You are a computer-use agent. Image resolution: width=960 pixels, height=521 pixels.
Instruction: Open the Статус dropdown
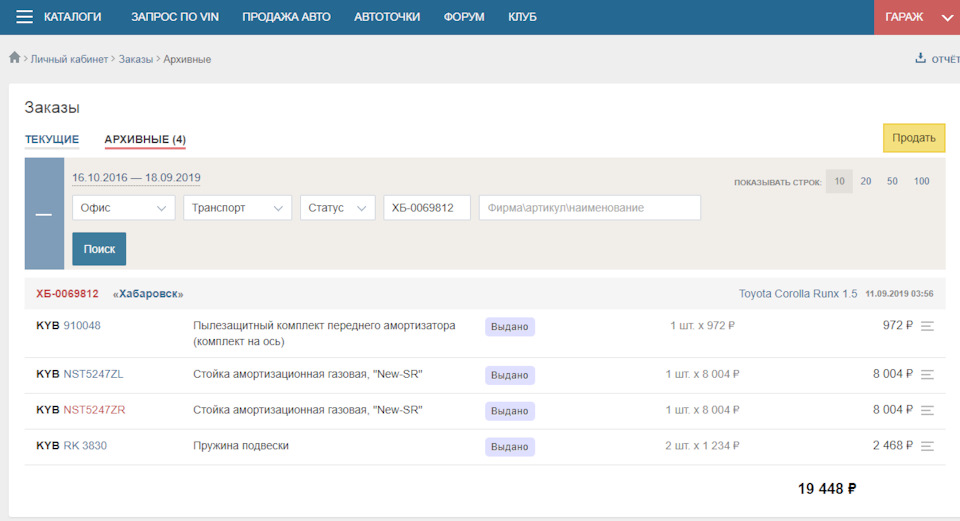[x=337, y=208]
